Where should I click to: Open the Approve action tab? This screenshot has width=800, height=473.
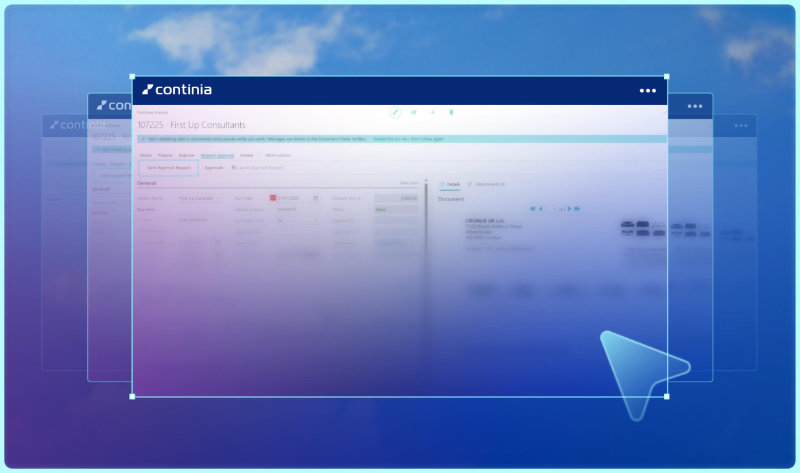(x=186, y=155)
